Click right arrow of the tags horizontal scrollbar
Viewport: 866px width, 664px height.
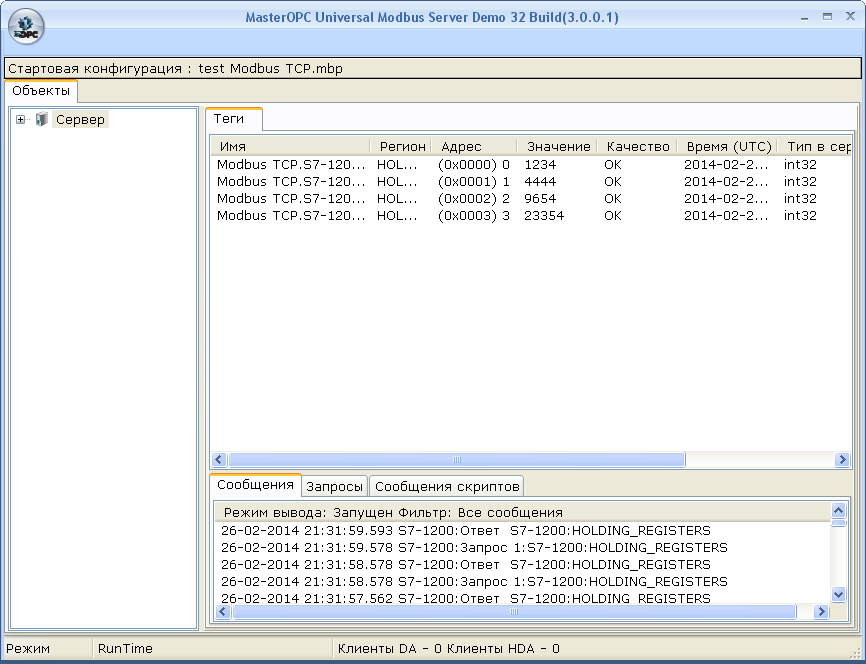tap(843, 459)
